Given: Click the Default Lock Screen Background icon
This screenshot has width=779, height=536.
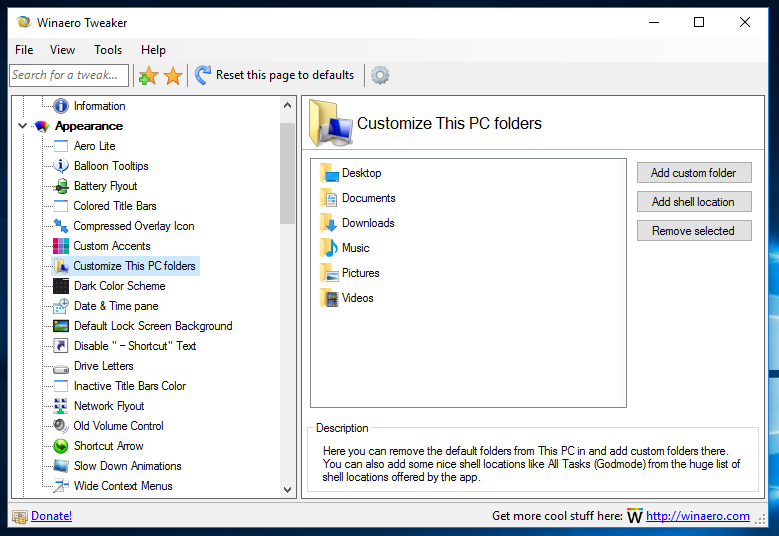Looking at the screenshot, I should click(61, 326).
